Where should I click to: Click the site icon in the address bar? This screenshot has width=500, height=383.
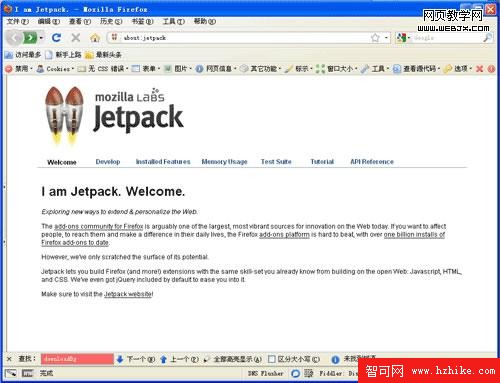tap(114, 37)
